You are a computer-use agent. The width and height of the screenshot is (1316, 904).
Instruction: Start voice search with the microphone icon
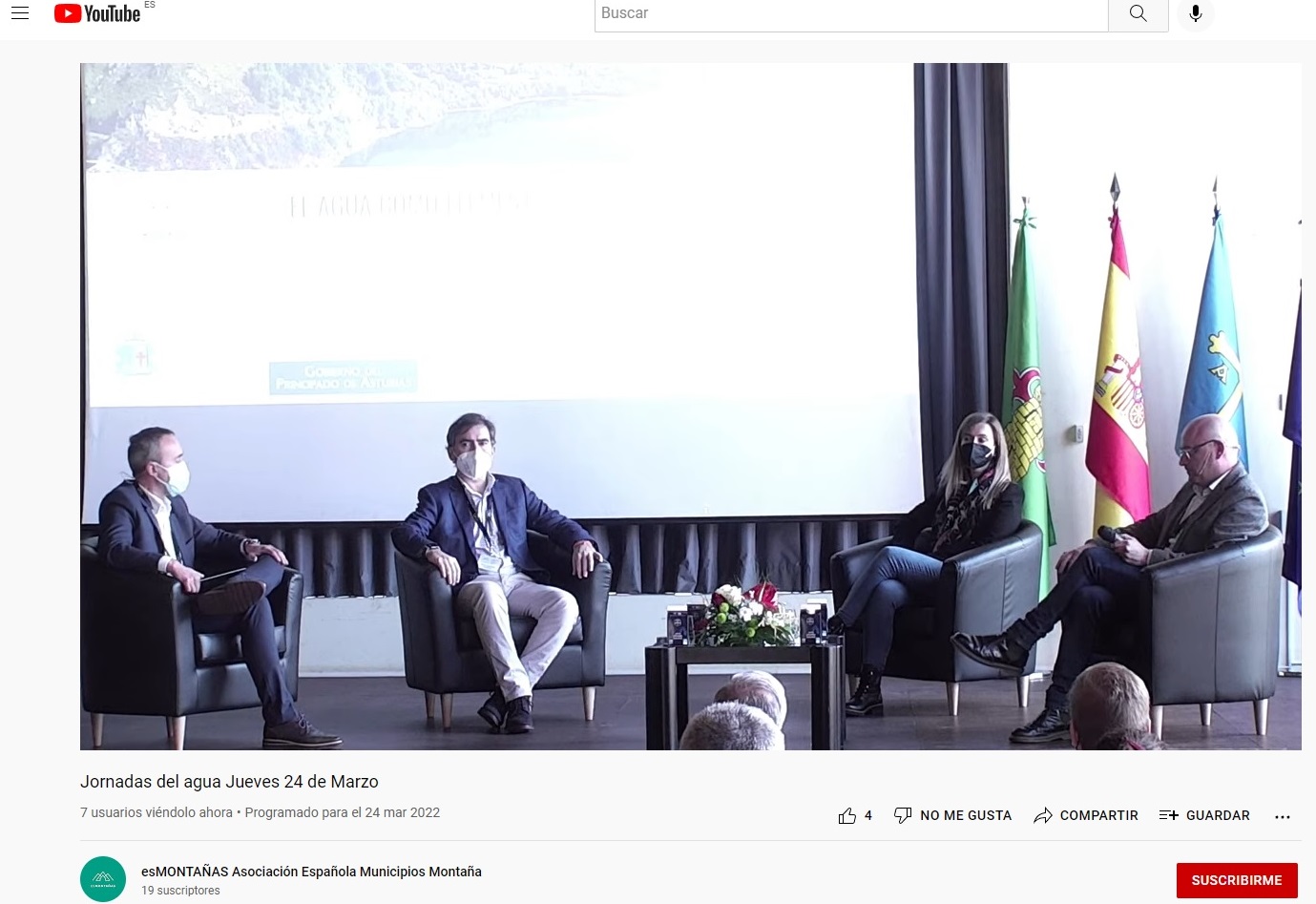click(x=1195, y=13)
